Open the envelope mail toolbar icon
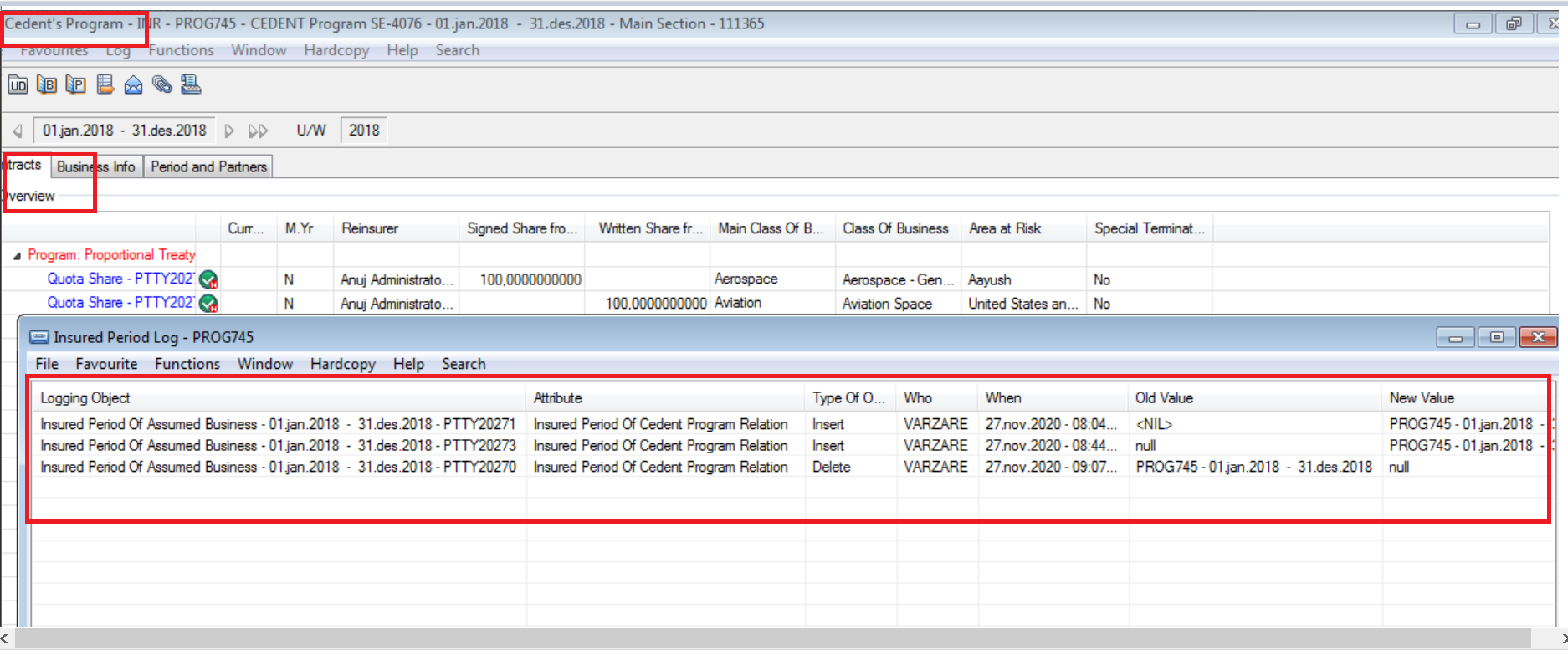 [x=133, y=84]
